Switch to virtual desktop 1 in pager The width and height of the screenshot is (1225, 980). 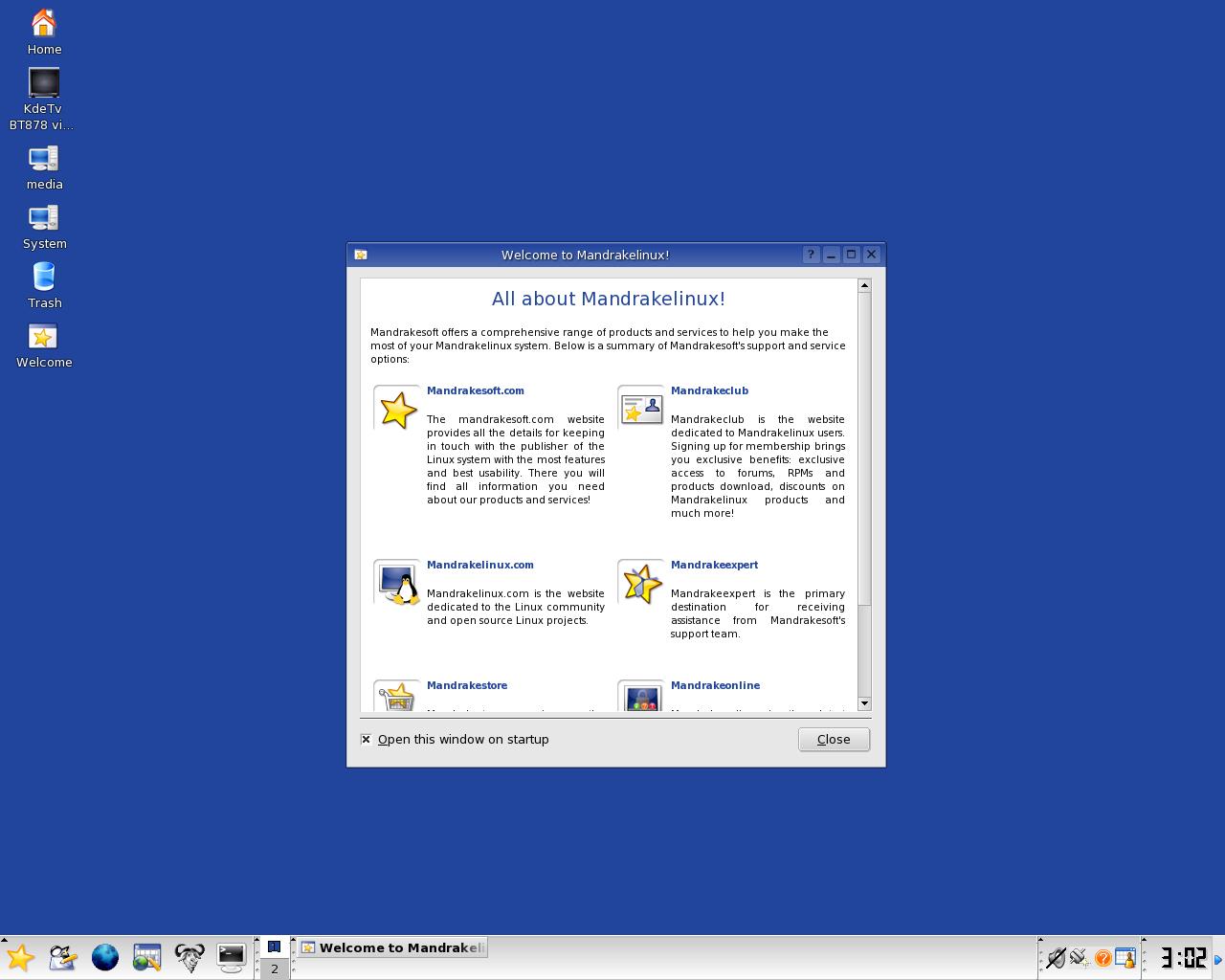(274, 947)
